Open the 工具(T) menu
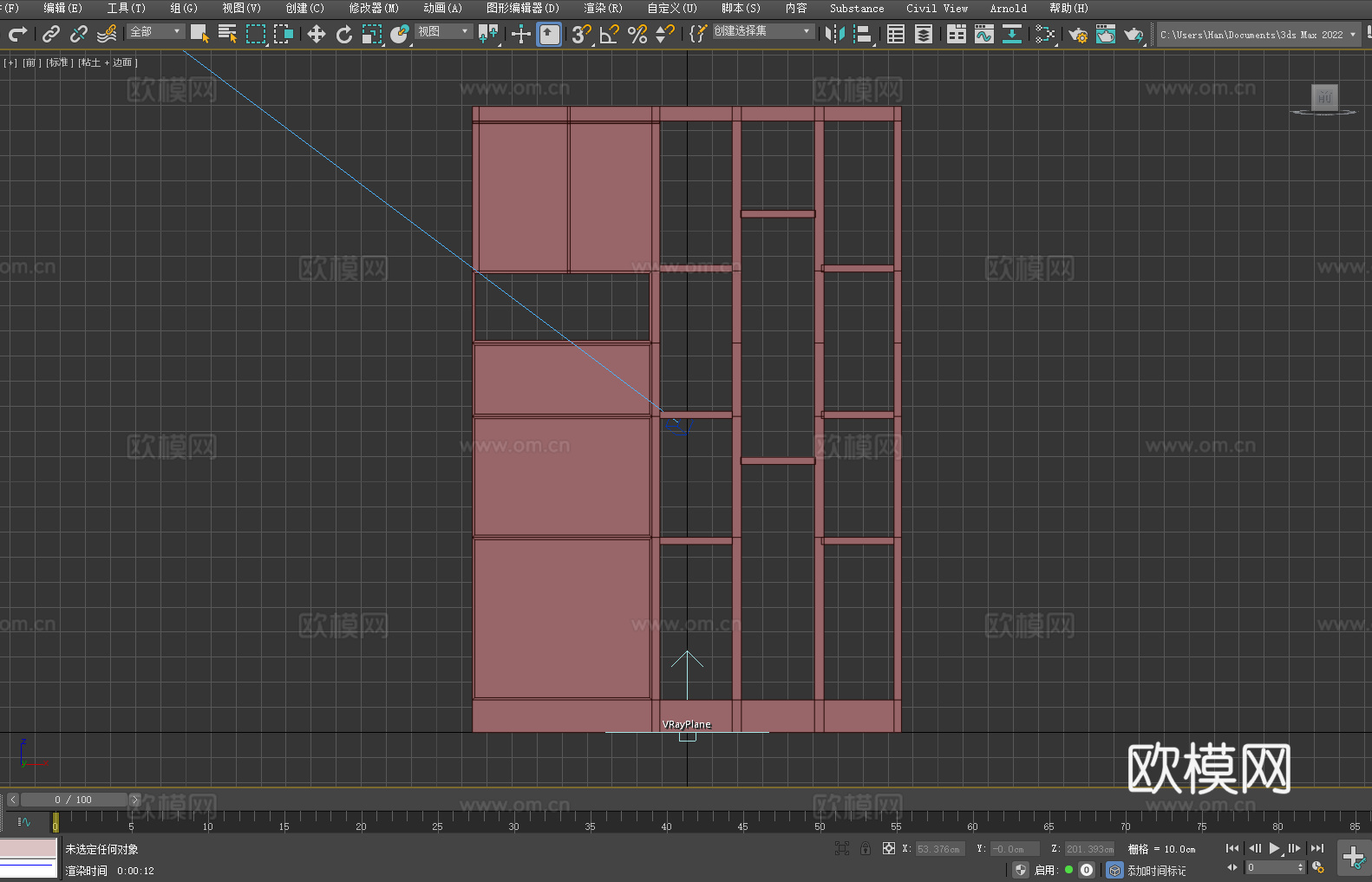The height and width of the screenshot is (882, 1372). tap(126, 8)
